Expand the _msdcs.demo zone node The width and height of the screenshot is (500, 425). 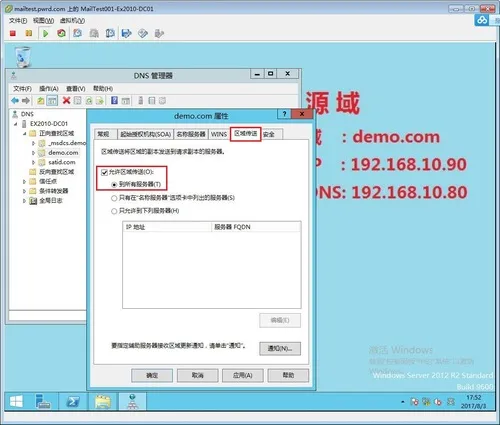pyautogui.click(x=33, y=143)
